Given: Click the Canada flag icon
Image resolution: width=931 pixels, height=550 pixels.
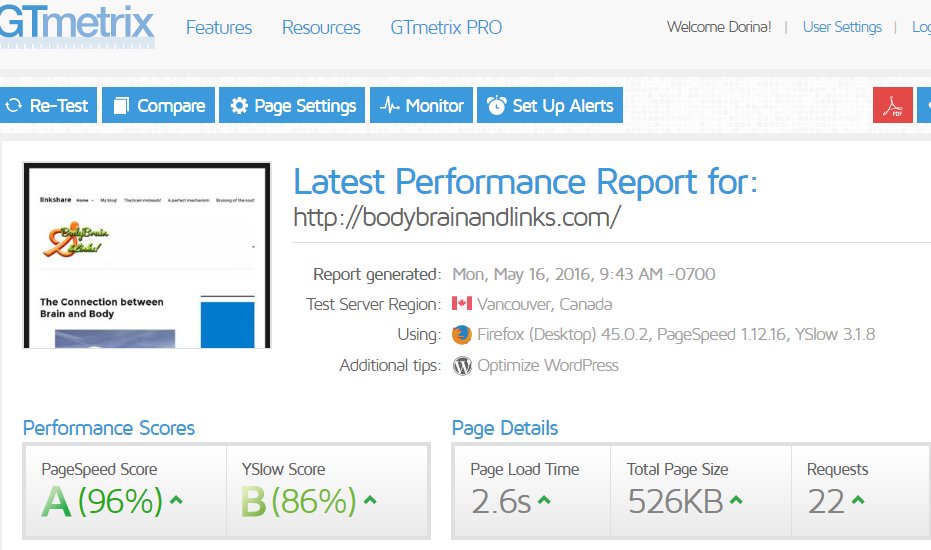Looking at the screenshot, I should click(461, 304).
